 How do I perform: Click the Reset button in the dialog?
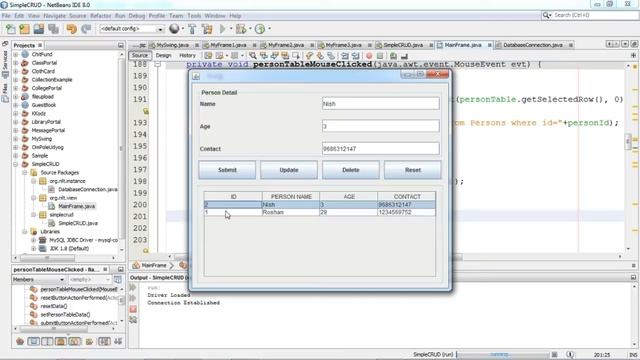pos(413,170)
